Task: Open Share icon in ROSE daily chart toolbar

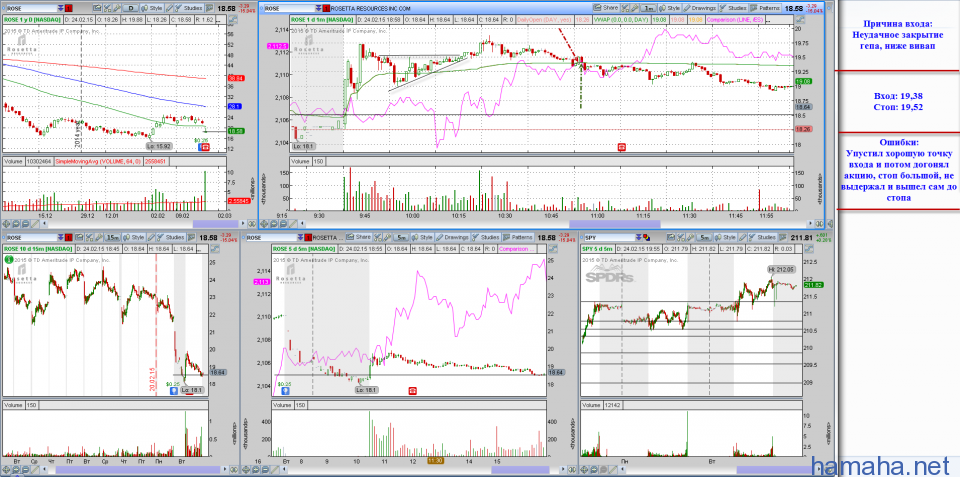Action: click(97, 8)
